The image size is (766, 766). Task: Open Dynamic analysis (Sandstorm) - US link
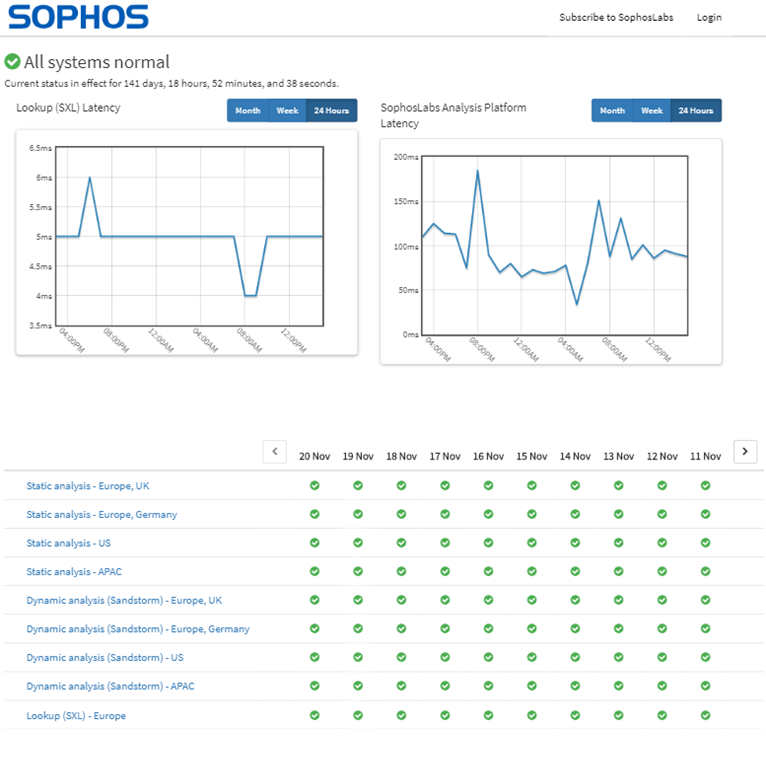105,658
